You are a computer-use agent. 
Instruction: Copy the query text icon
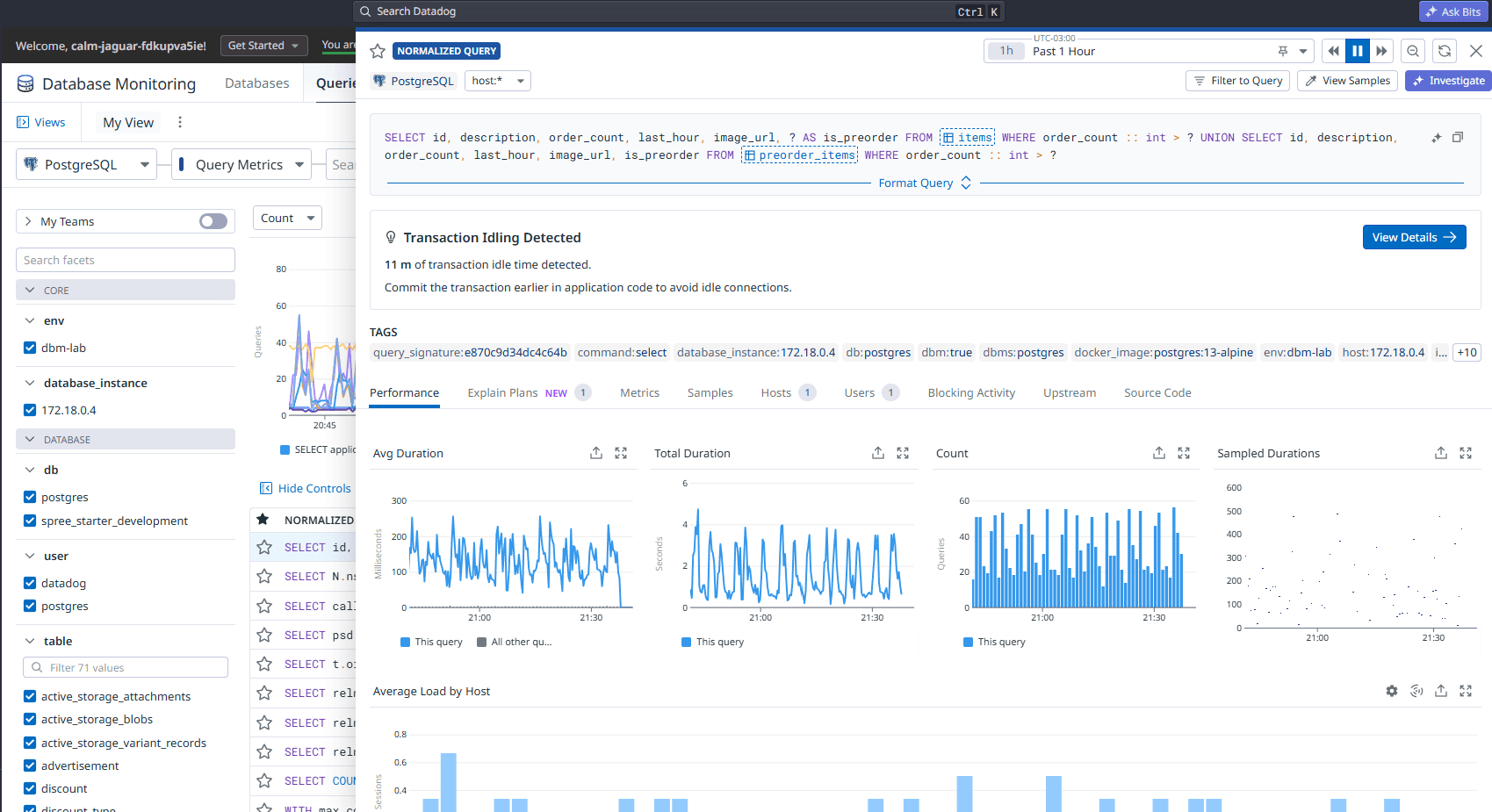coord(1458,137)
